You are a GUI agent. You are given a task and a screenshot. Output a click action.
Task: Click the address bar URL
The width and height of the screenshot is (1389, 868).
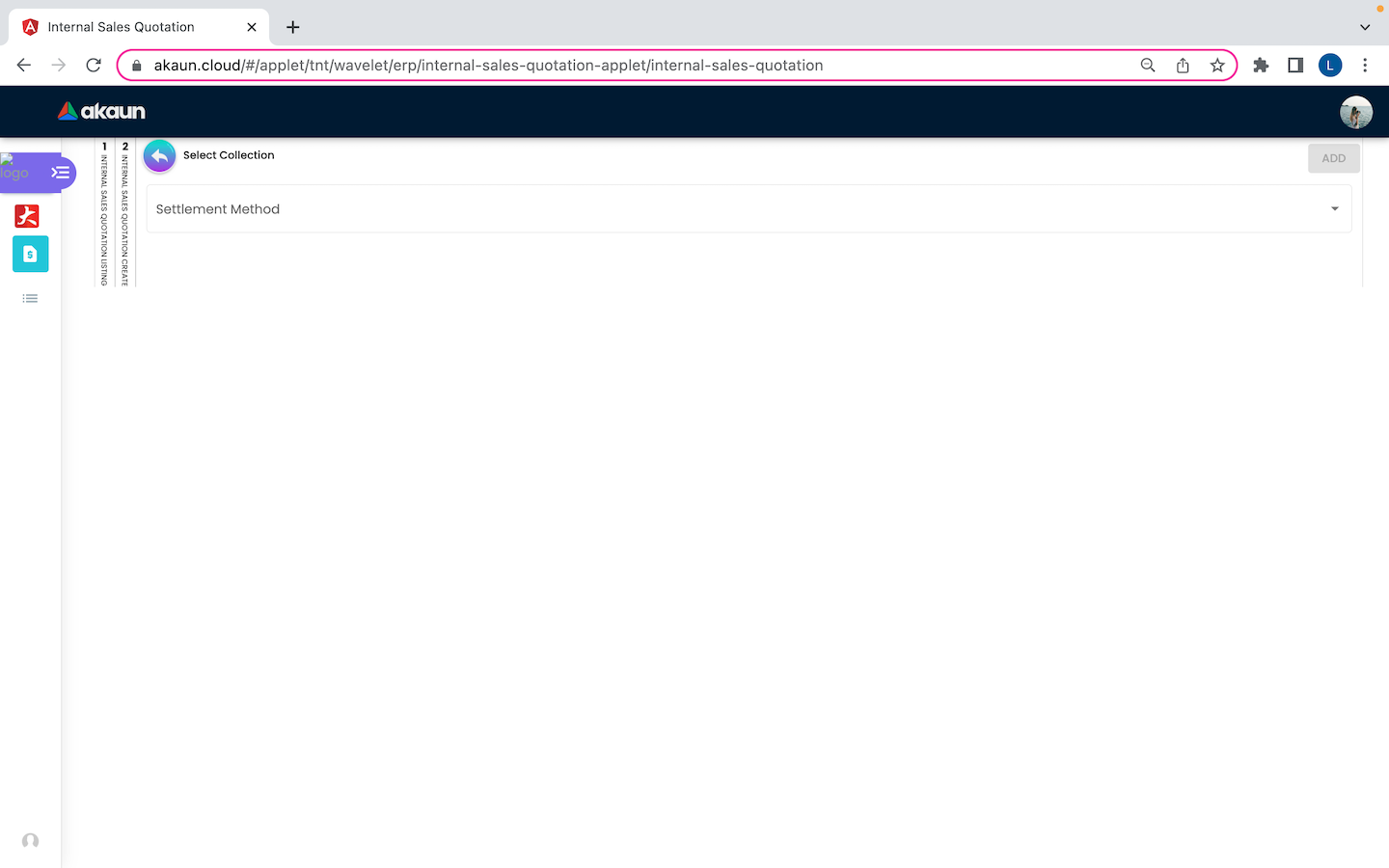pos(488,66)
